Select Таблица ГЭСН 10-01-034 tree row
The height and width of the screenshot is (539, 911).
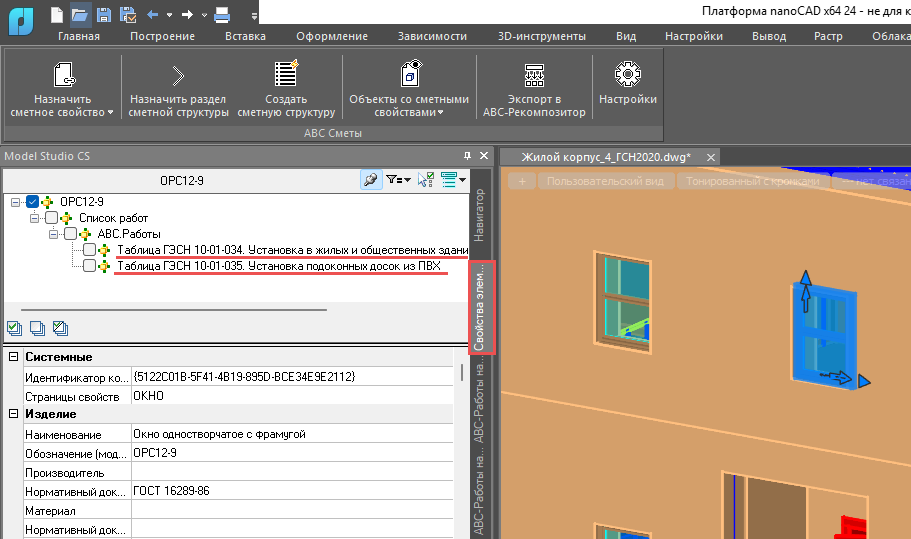(x=293, y=250)
